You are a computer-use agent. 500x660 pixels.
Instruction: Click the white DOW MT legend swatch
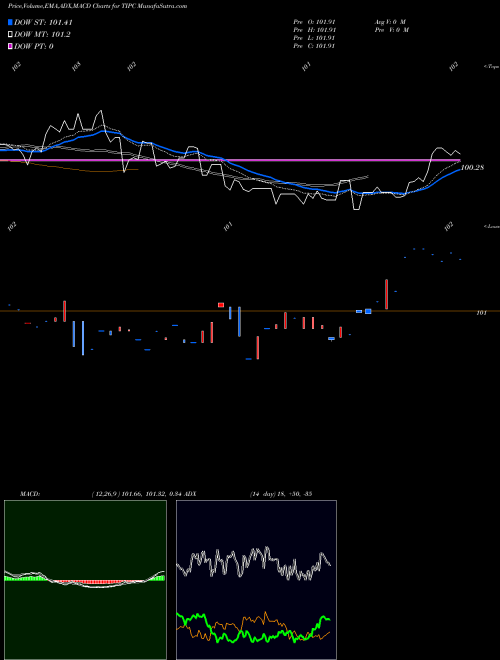click(x=10, y=34)
